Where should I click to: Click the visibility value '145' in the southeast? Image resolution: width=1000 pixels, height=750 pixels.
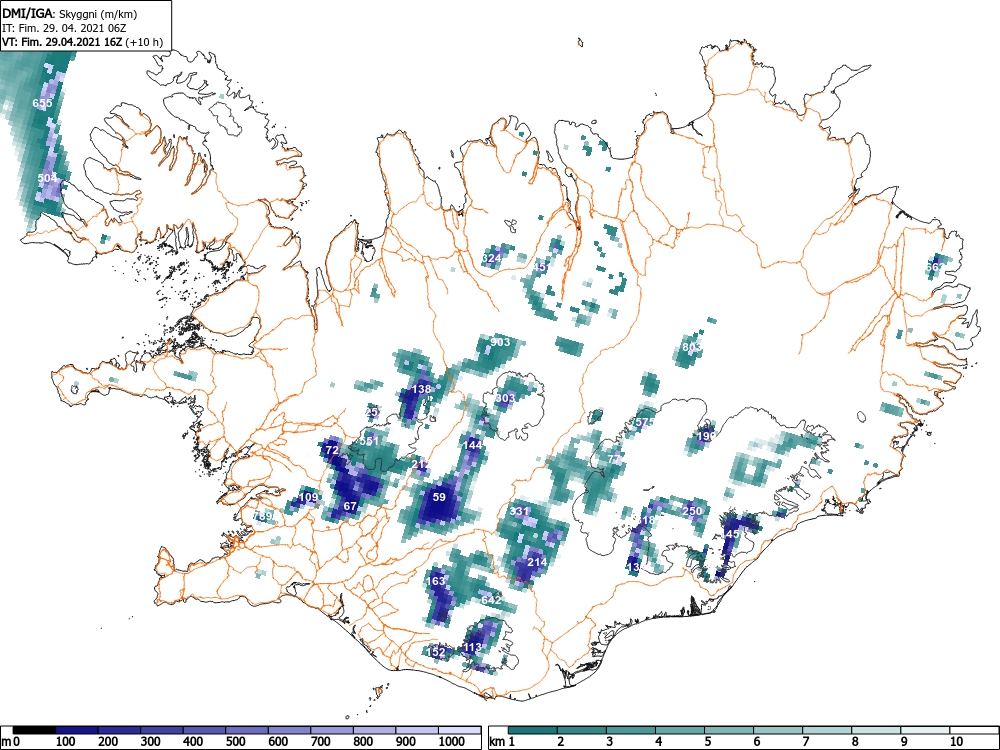click(730, 534)
